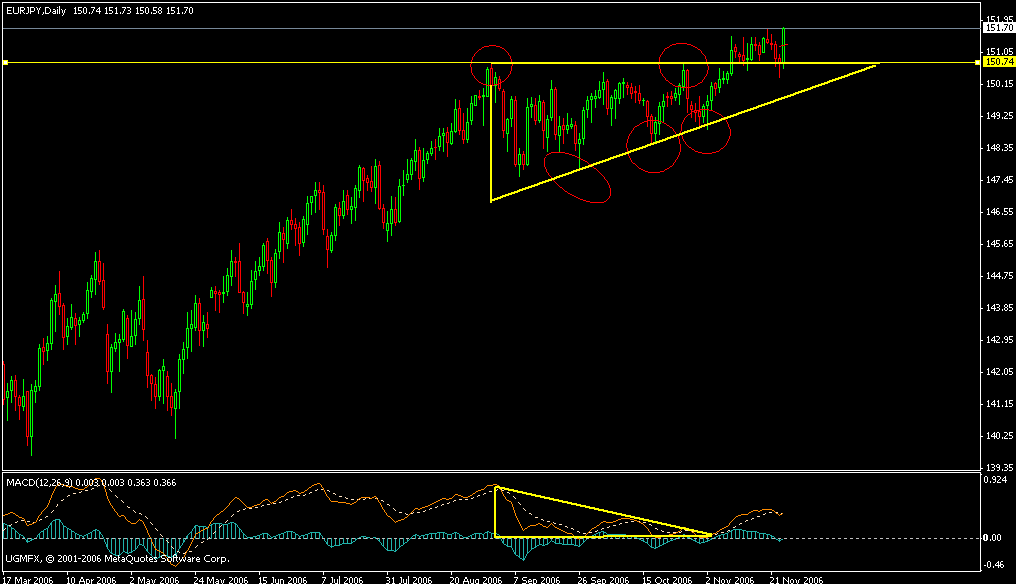Click the 149.25 price axis value
The image size is (1016, 584).
pos(1000,115)
